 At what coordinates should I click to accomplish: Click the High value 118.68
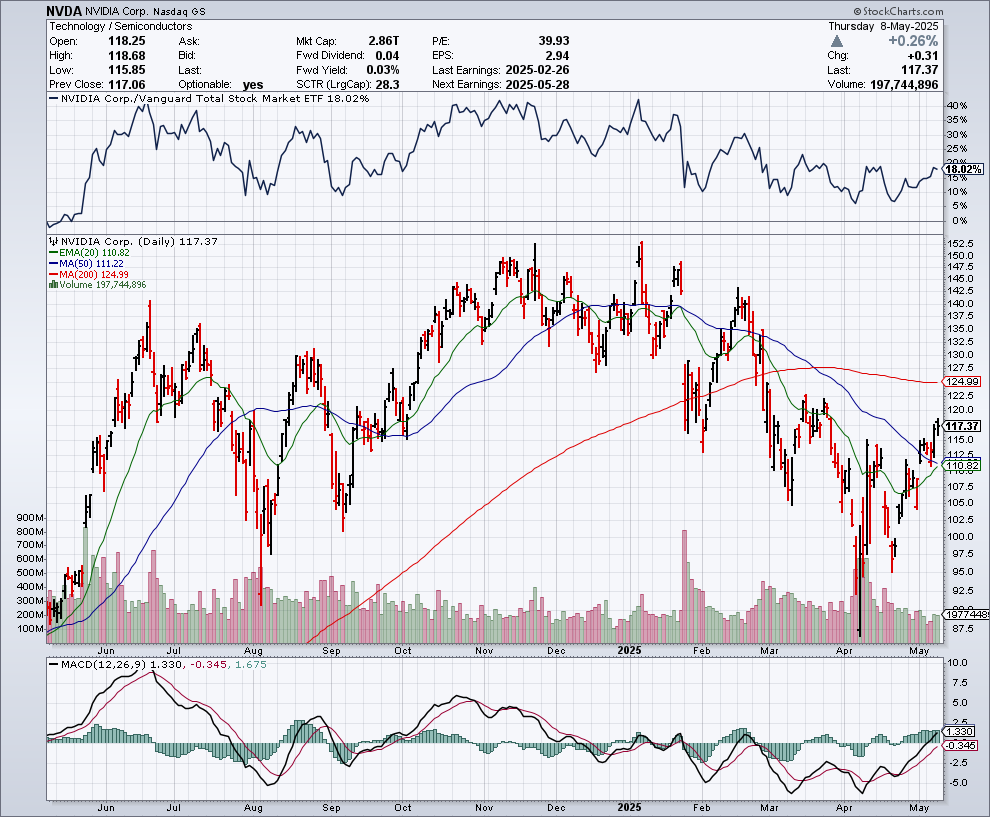pyautogui.click(x=126, y=56)
